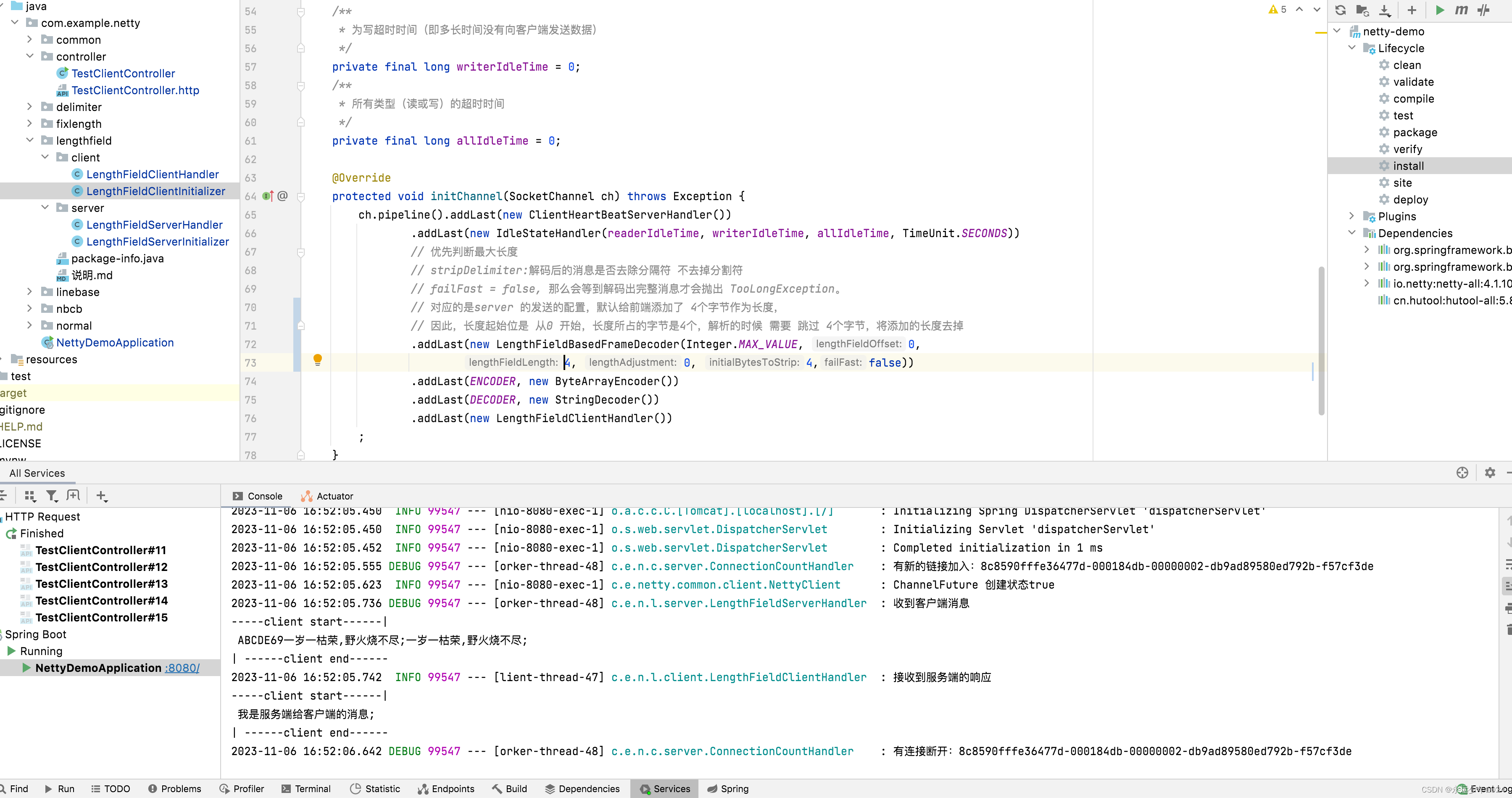Open the Services tool window button
Screen dimensions: 1512x798
(664, 789)
